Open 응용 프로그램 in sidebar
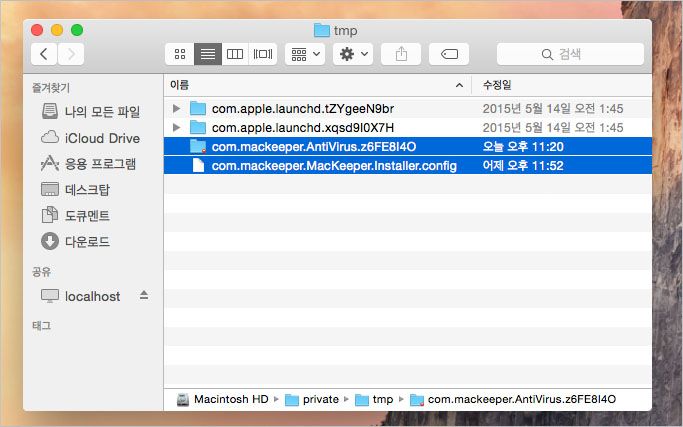Viewport: 683px width, 427px height. [x=88, y=164]
